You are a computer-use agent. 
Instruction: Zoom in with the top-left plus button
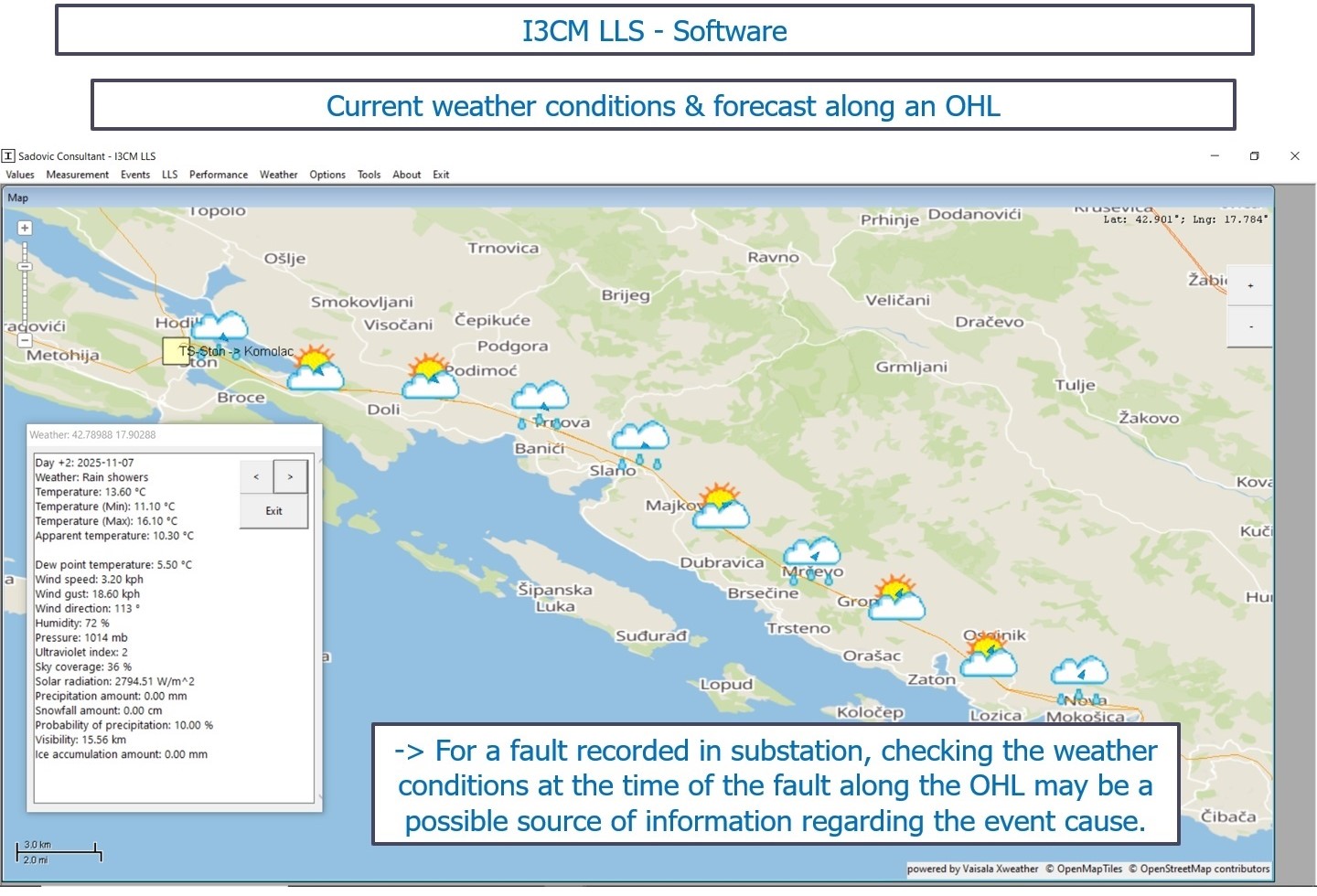tap(25, 228)
